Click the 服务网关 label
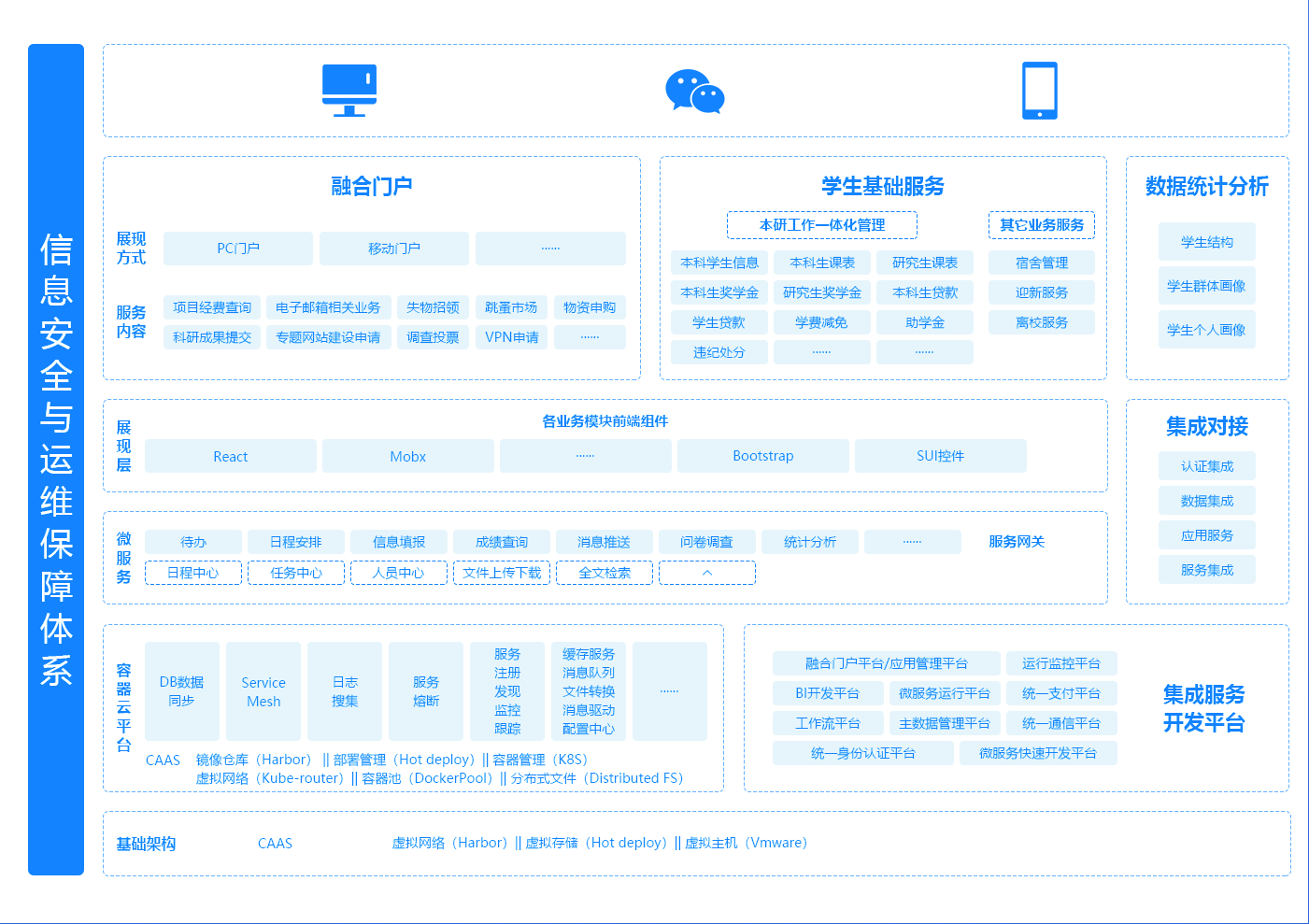This screenshot has width=1309, height=924. tap(1016, 542)
